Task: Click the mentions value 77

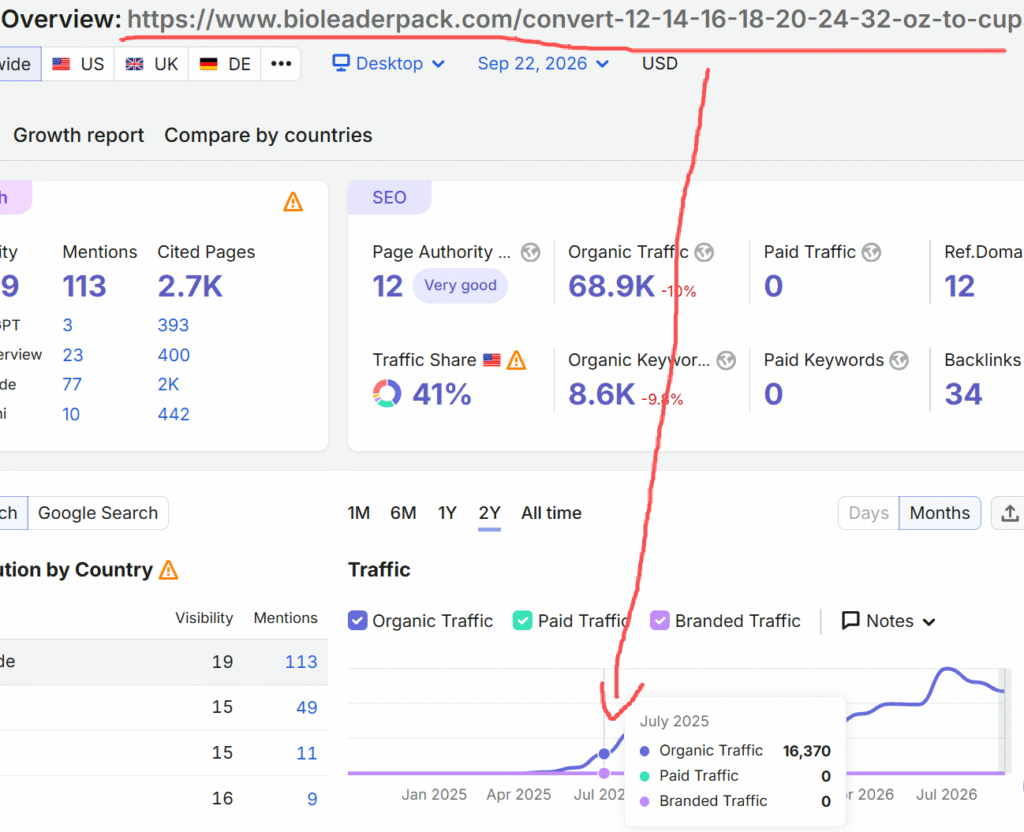Action: point(72,385)
